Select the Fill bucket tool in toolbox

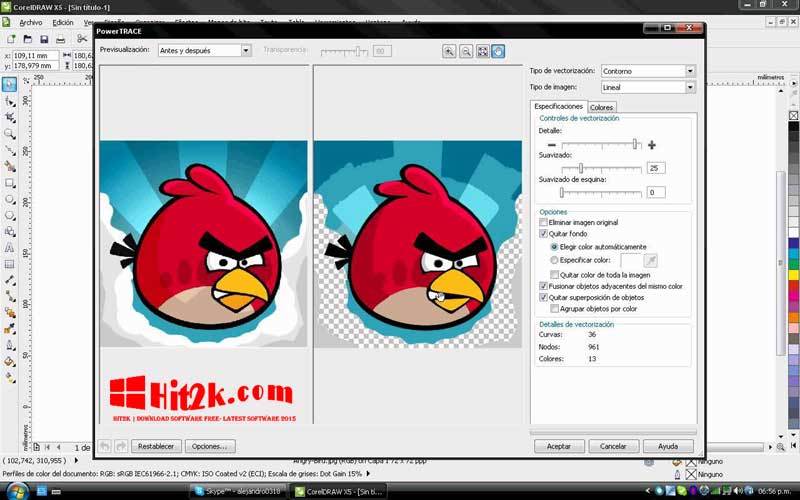[x=9, y=362]
